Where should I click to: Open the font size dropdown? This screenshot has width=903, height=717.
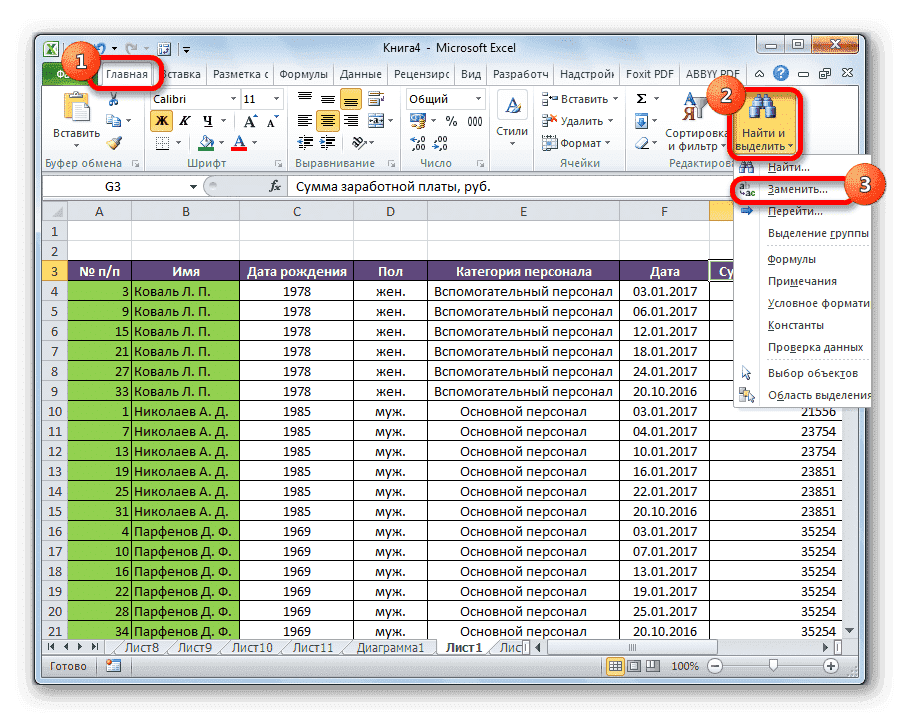[x=276, y=99]
